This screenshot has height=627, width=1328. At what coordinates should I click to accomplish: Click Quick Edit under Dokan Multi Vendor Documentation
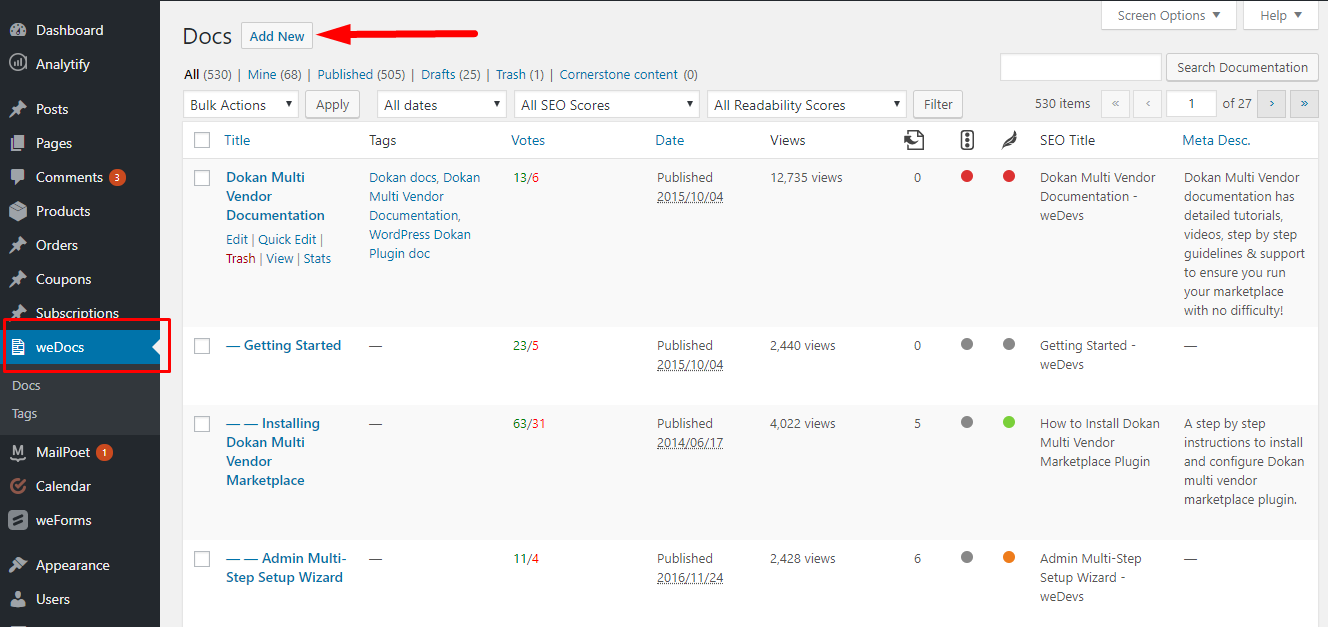coord(287,239)
